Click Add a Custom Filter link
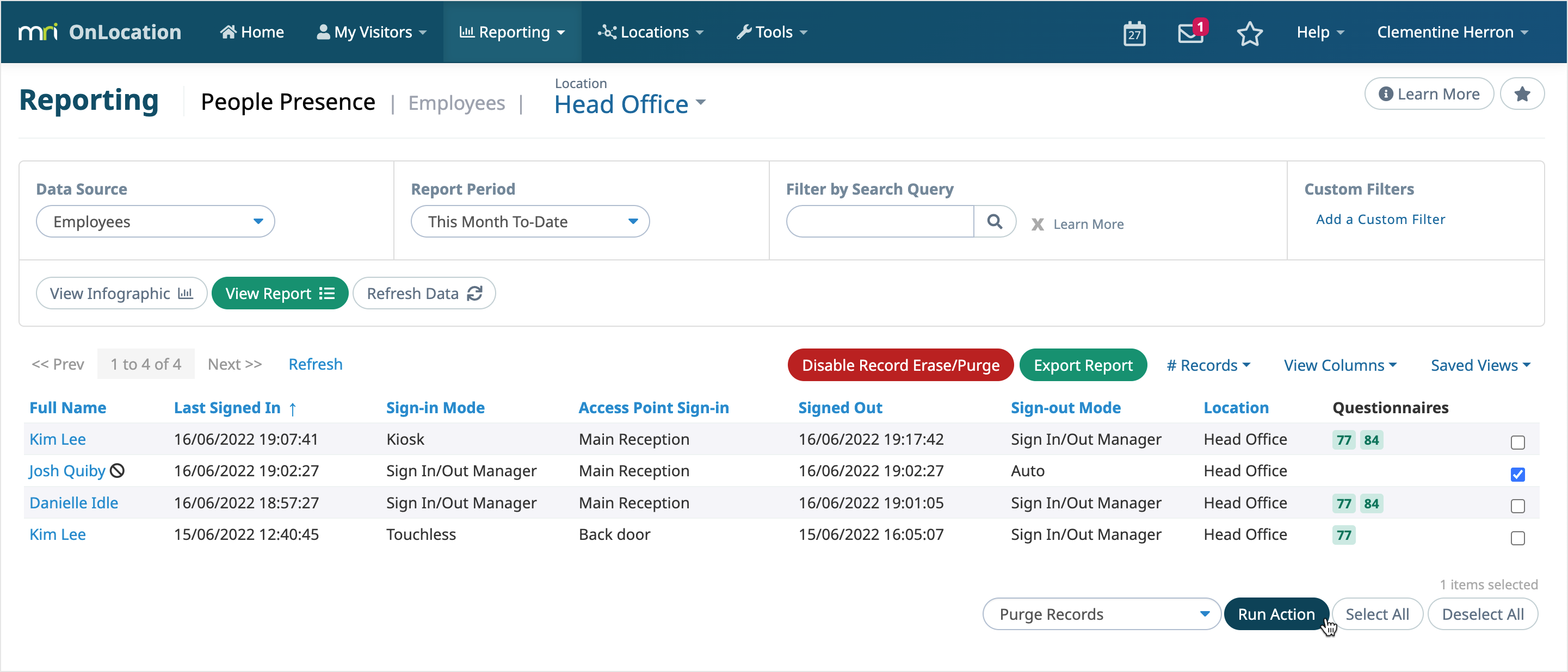 coord(1380,220)
